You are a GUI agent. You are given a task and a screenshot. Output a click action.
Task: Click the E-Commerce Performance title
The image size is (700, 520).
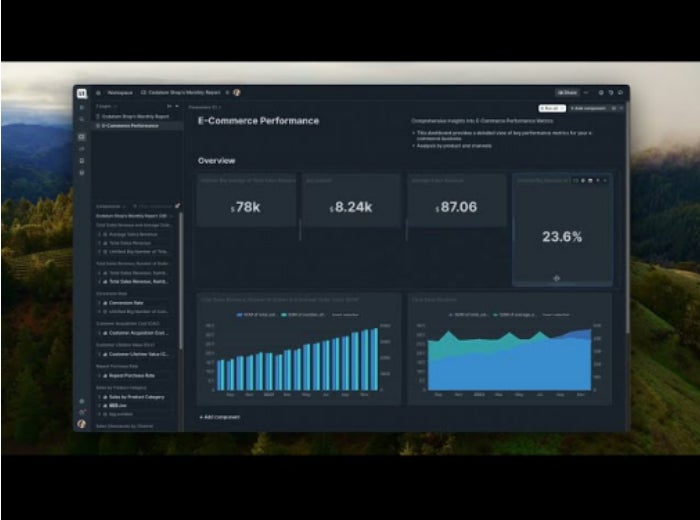tap(258, 121)
